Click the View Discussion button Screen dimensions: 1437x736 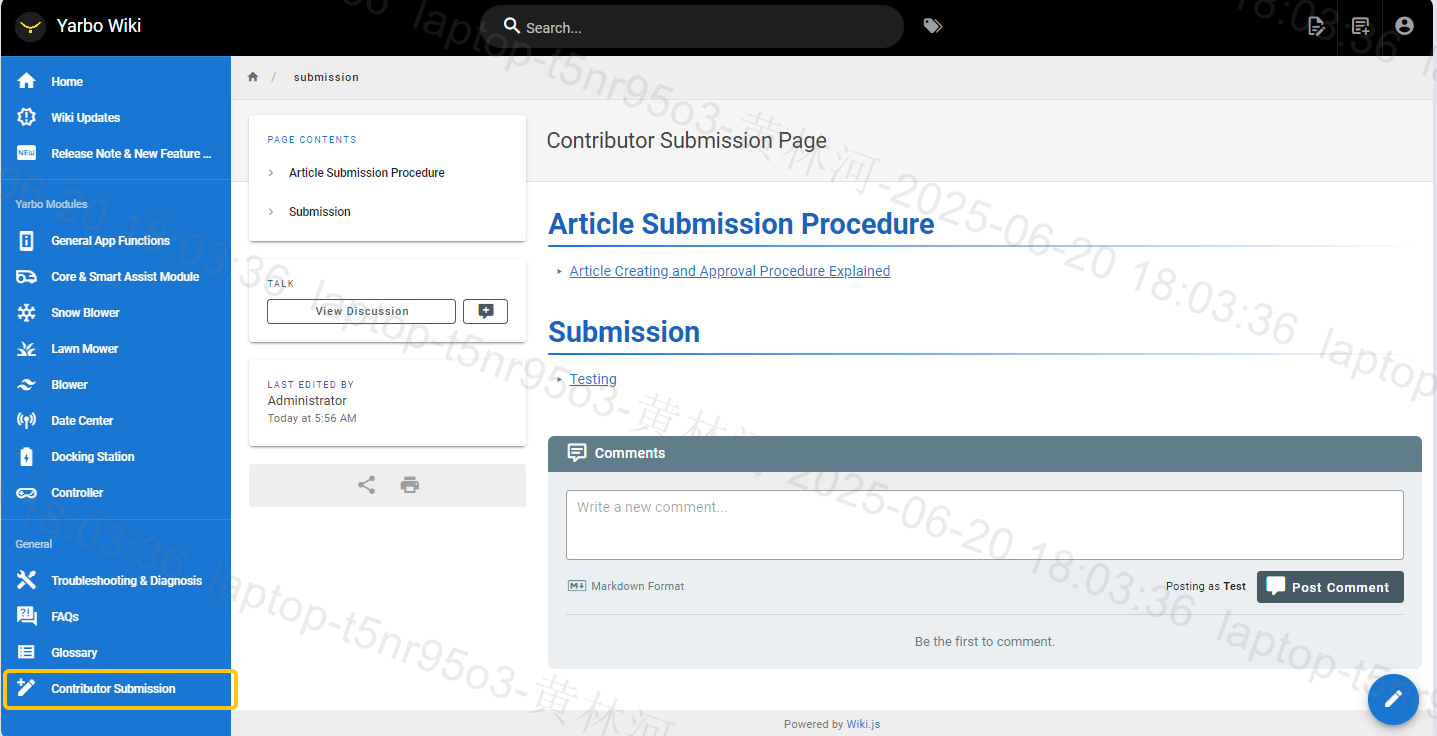click(361, 311)
